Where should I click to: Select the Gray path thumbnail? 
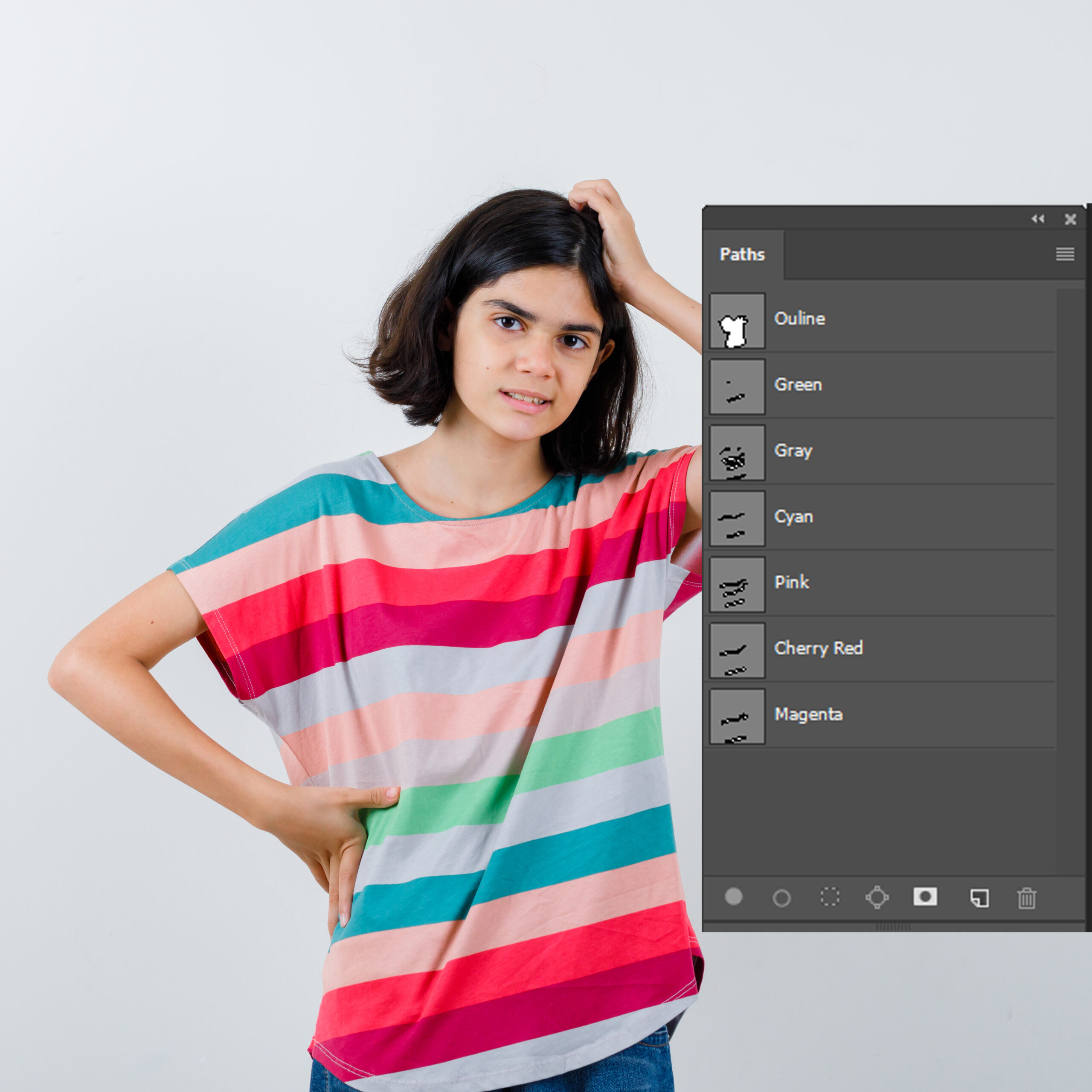click(737, 453)
